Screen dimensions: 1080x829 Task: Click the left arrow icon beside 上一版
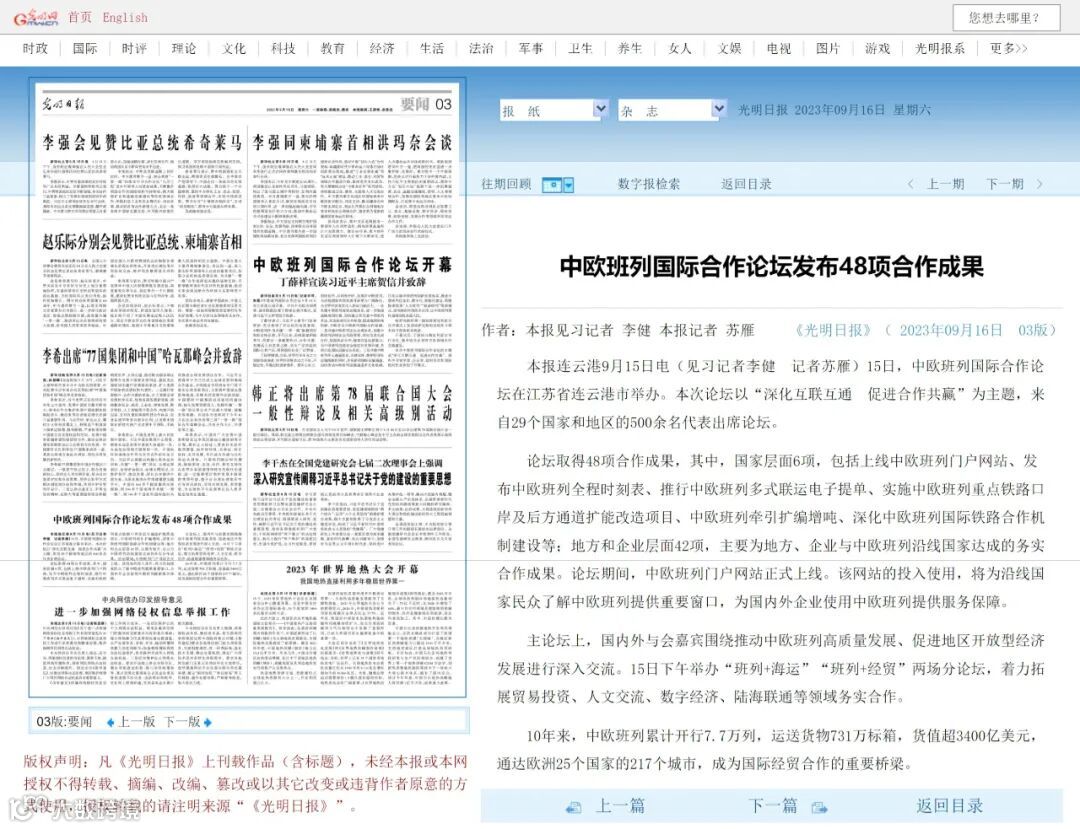tap(111, 722)
